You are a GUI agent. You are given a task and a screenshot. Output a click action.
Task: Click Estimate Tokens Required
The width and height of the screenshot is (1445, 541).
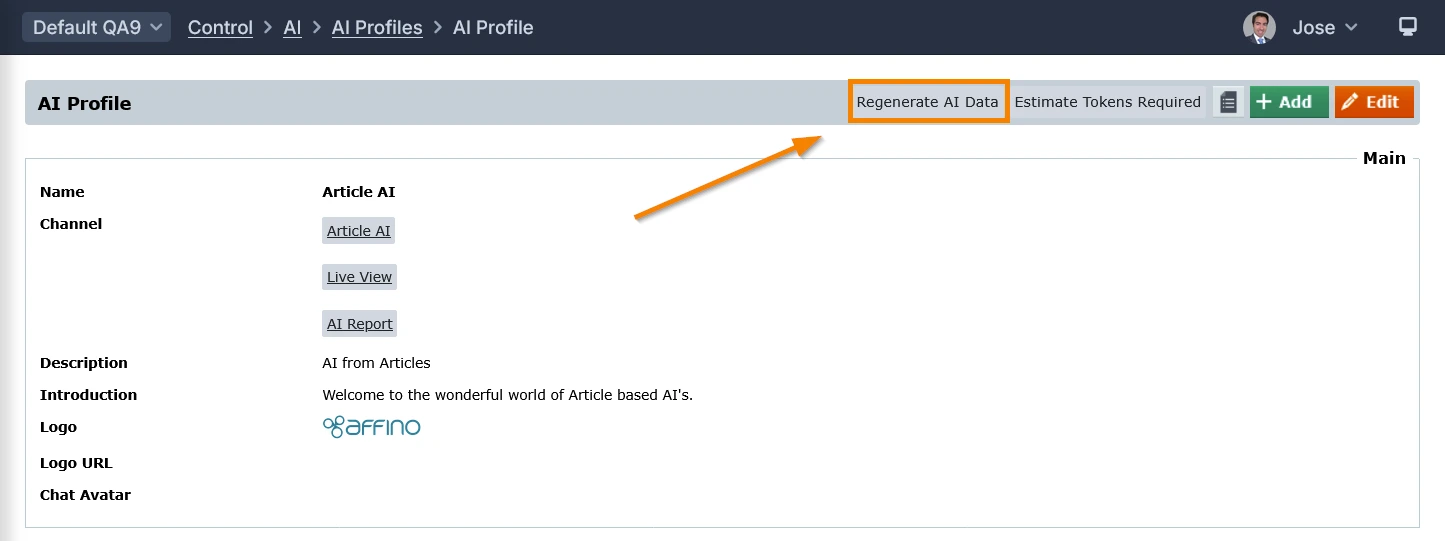pyautogui.click(x=1107, y=102)
